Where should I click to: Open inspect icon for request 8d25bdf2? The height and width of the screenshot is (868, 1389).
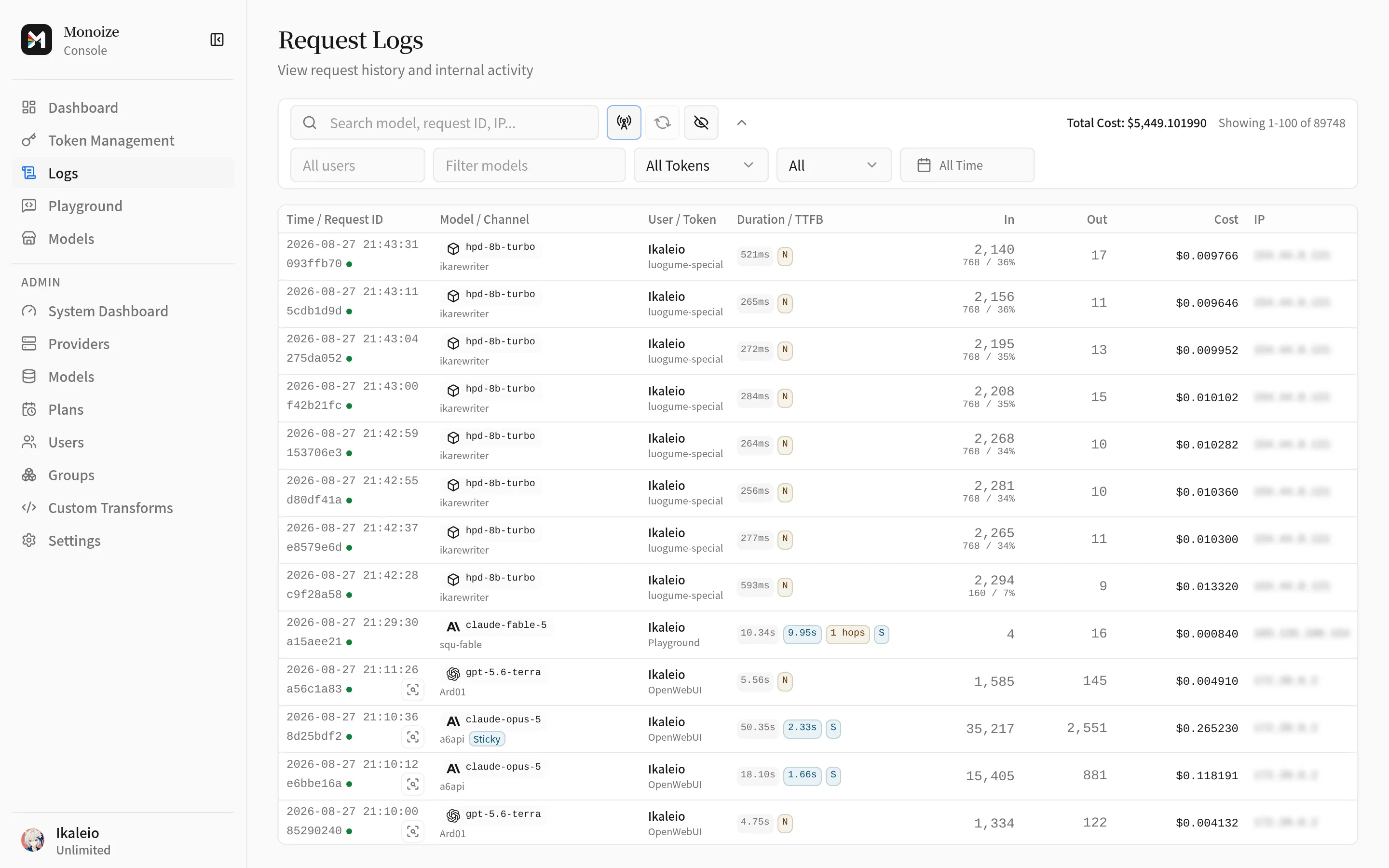click(x=413, y=736)
